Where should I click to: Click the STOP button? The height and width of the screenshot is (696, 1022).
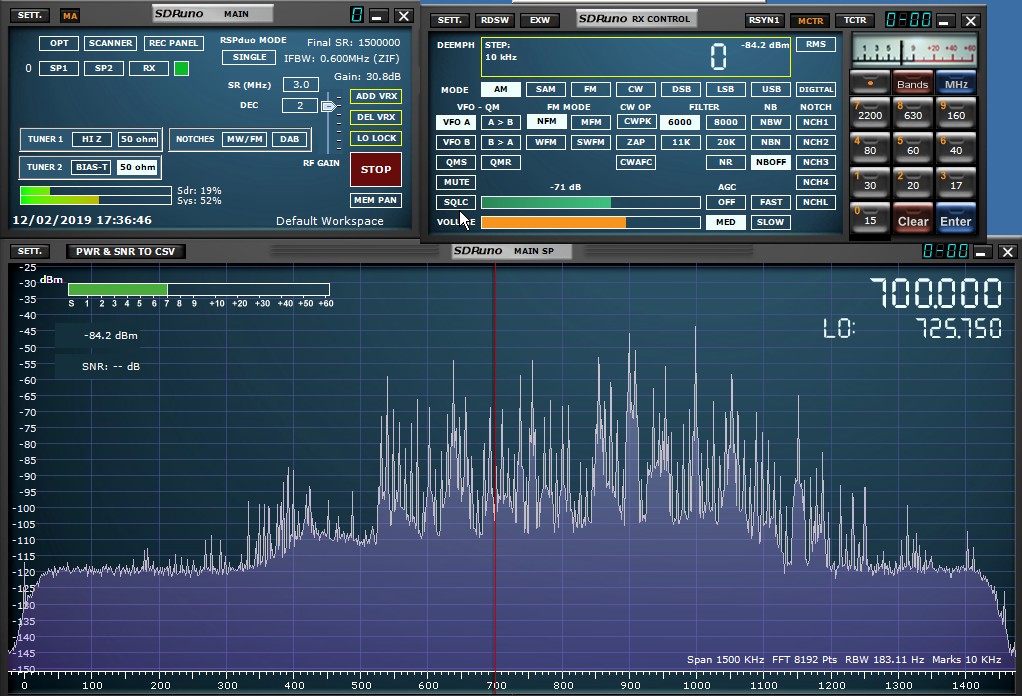point(376,169)
